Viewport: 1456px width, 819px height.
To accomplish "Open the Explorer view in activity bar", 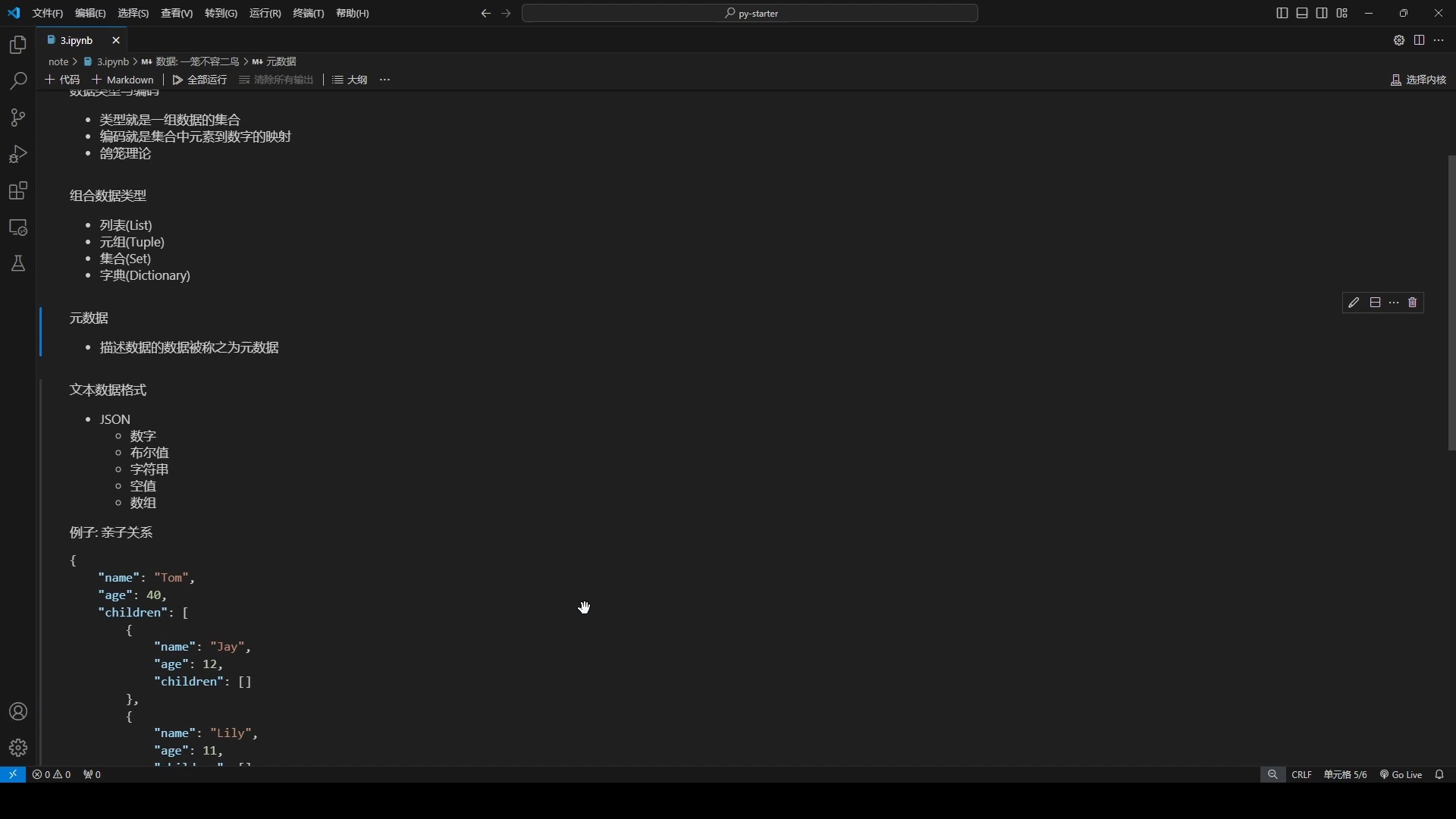I will click(18, 45).
